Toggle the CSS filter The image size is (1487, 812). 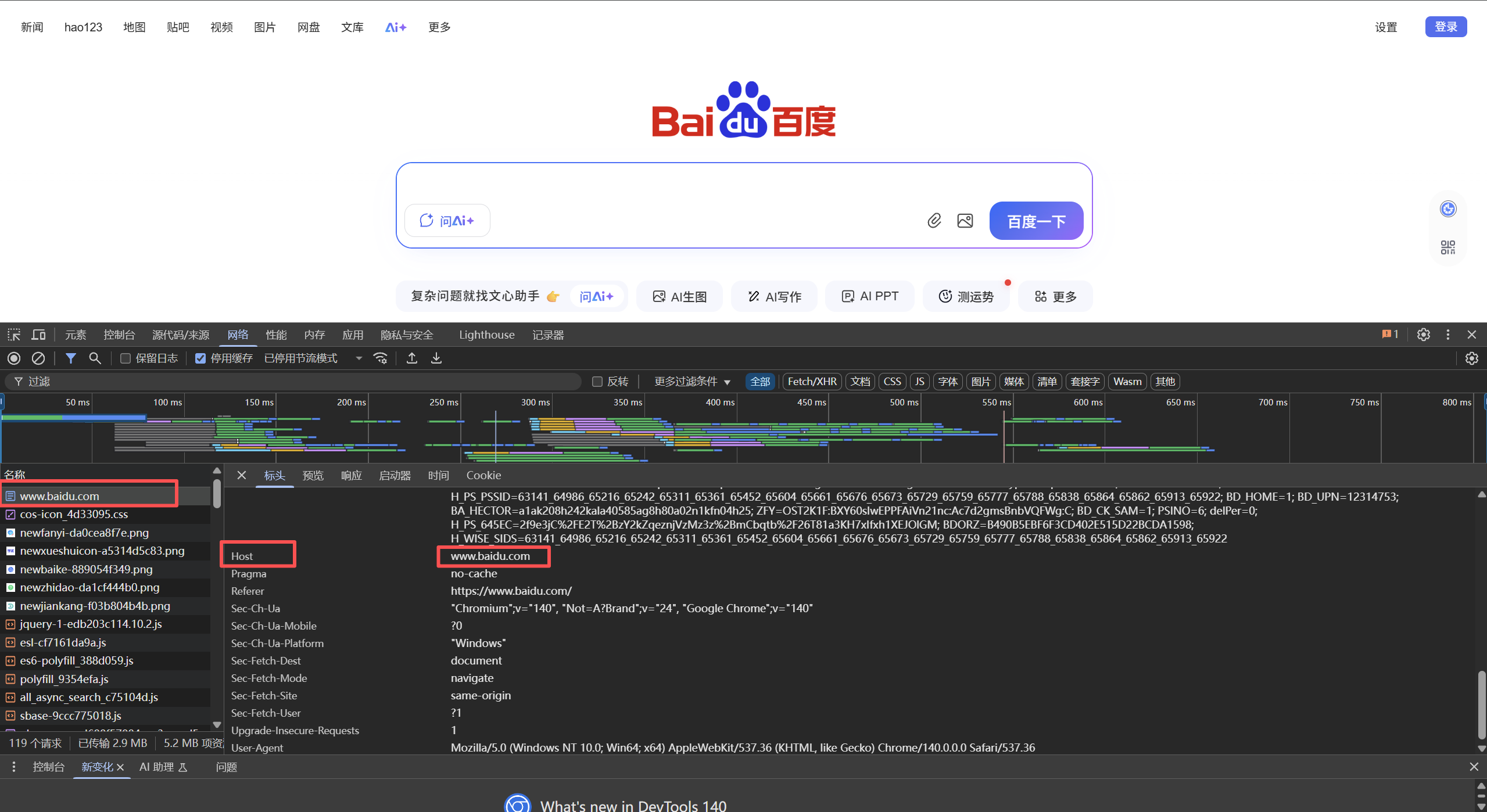892,382
